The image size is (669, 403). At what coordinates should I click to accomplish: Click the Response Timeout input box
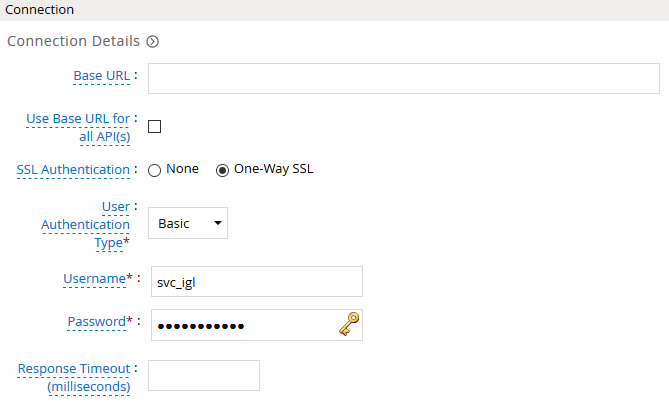(x=204, y=375)
